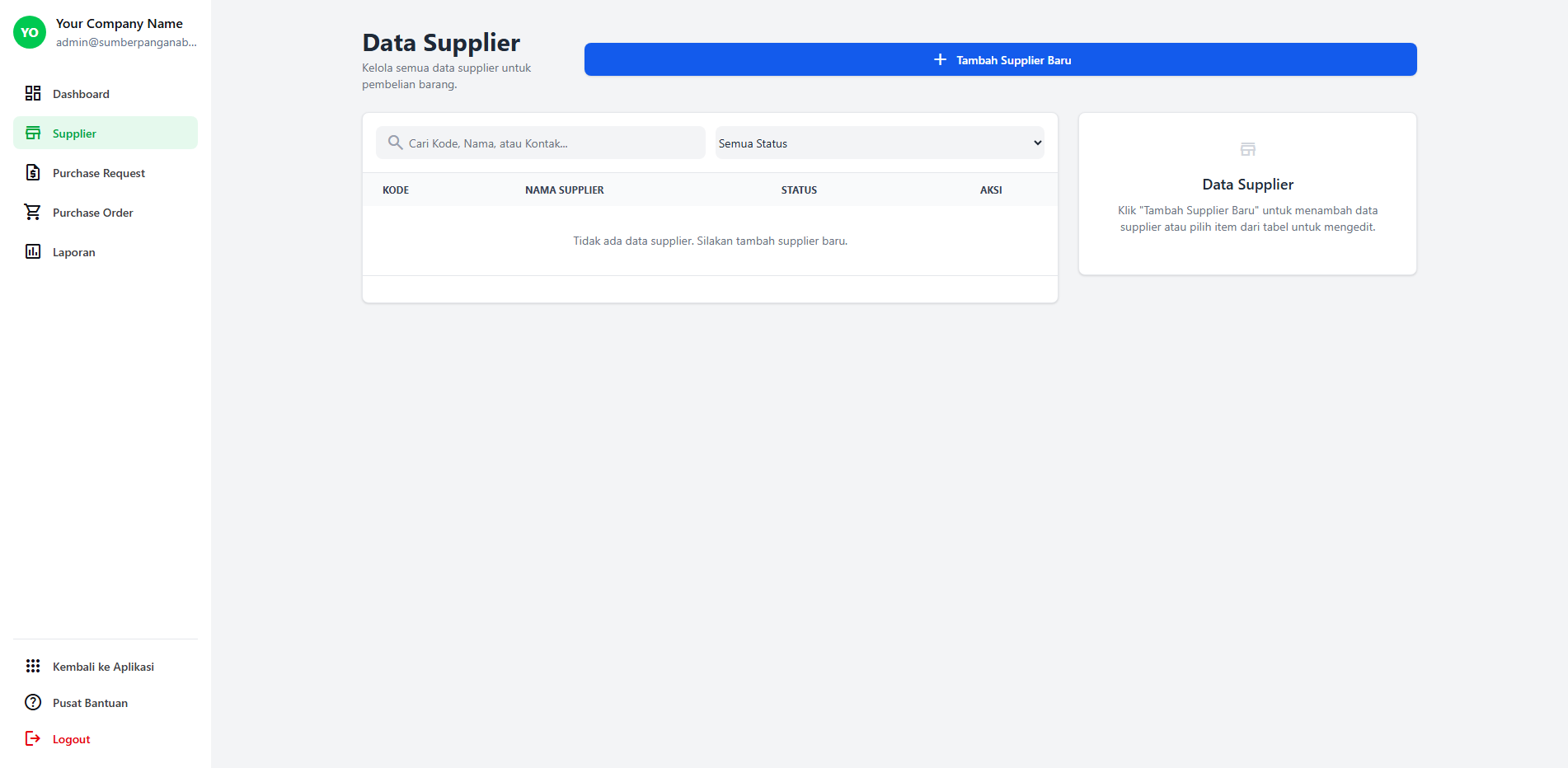The width and height of the screenshot is (1568, 768).
Task: Expand the status filter chevron
Action: point(1035,143)
